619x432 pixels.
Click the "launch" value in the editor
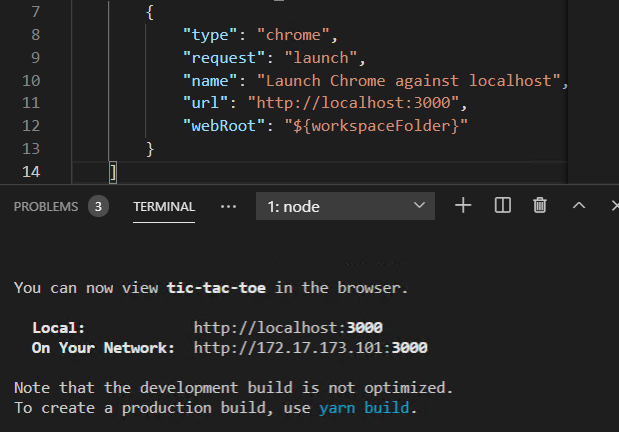321,58
